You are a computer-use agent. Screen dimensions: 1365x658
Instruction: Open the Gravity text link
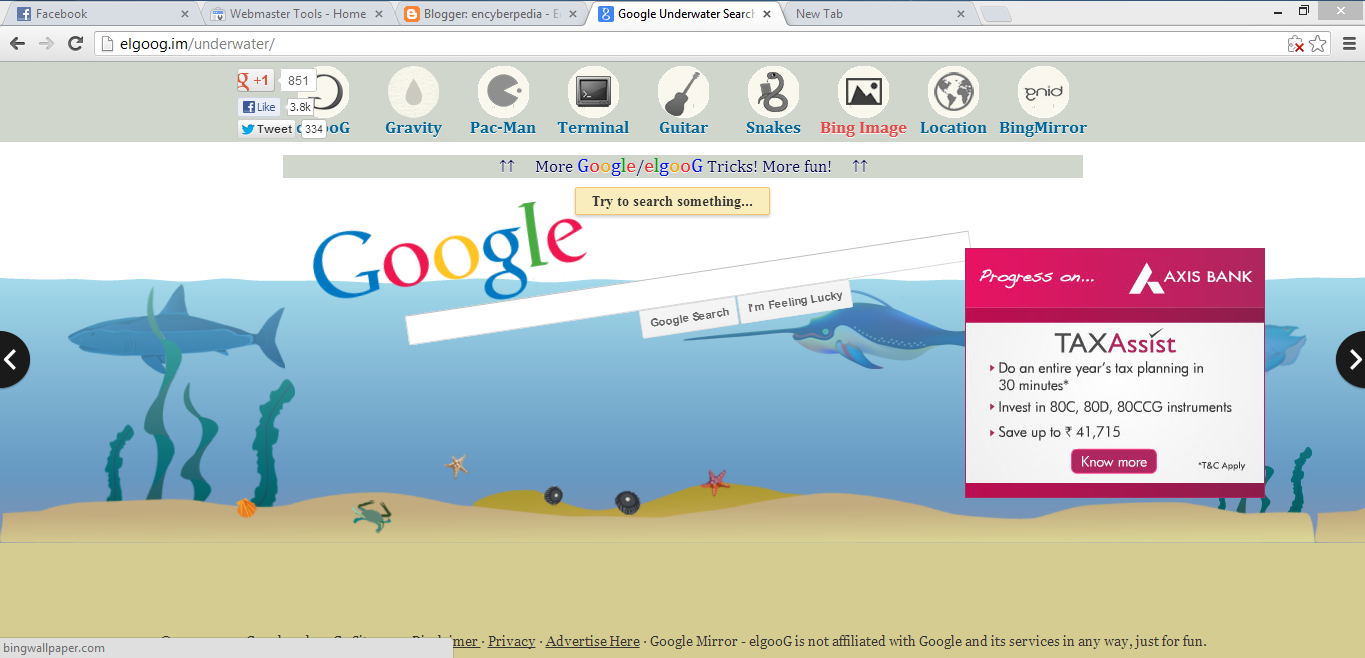point(413,127)
